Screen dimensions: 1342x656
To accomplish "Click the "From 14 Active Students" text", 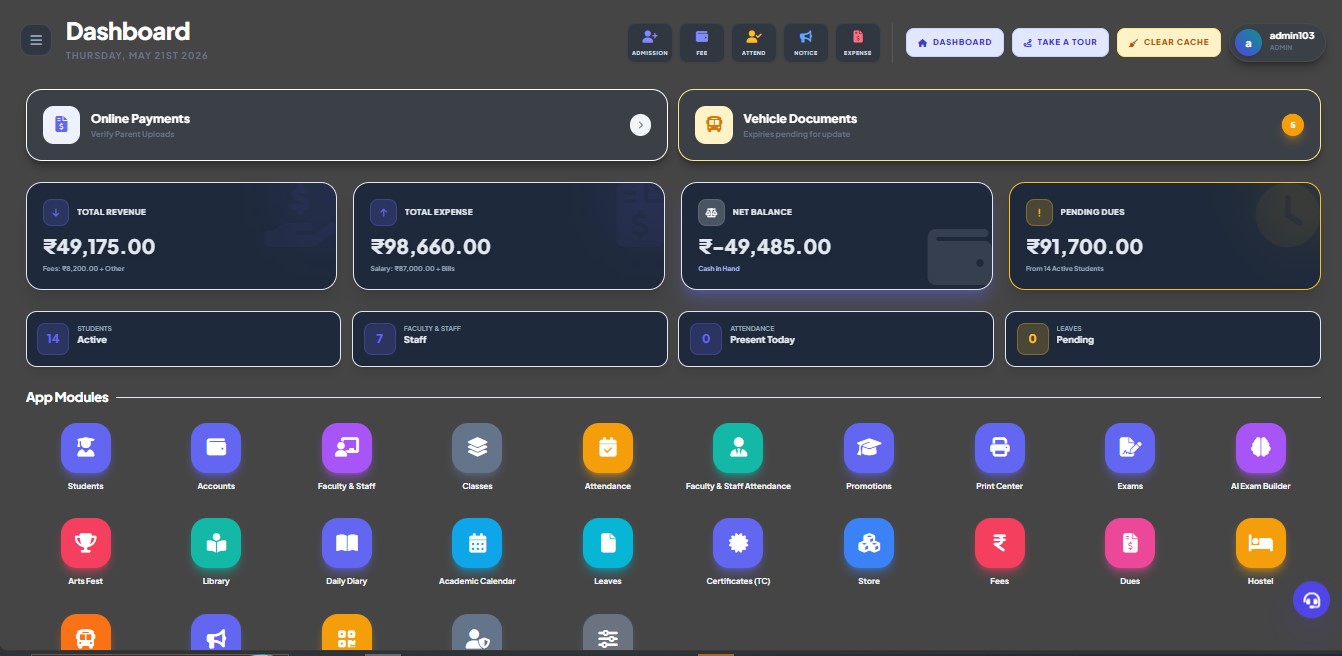I will click(1065, 269).
